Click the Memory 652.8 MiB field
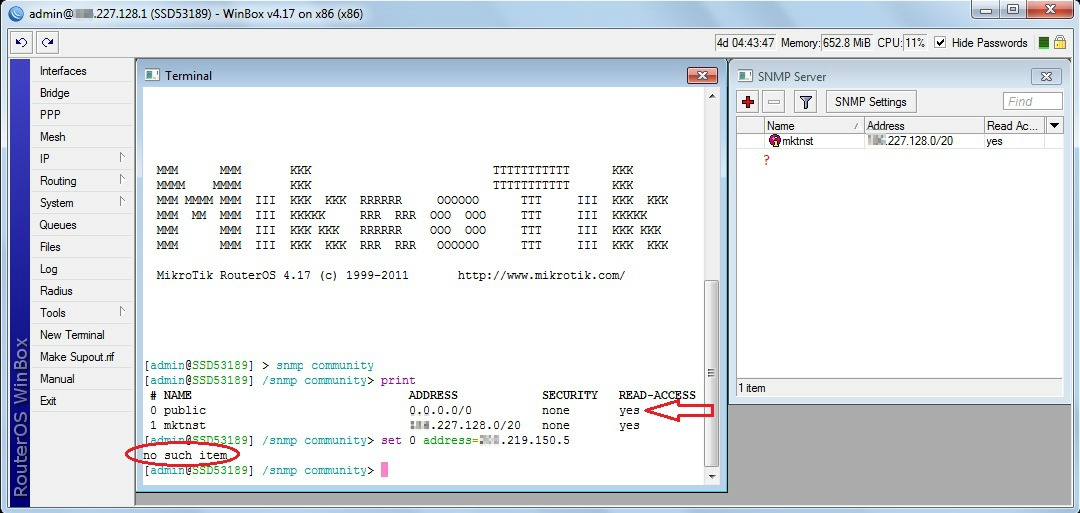This screenshot has height=513, width=1080. (847, 43)
